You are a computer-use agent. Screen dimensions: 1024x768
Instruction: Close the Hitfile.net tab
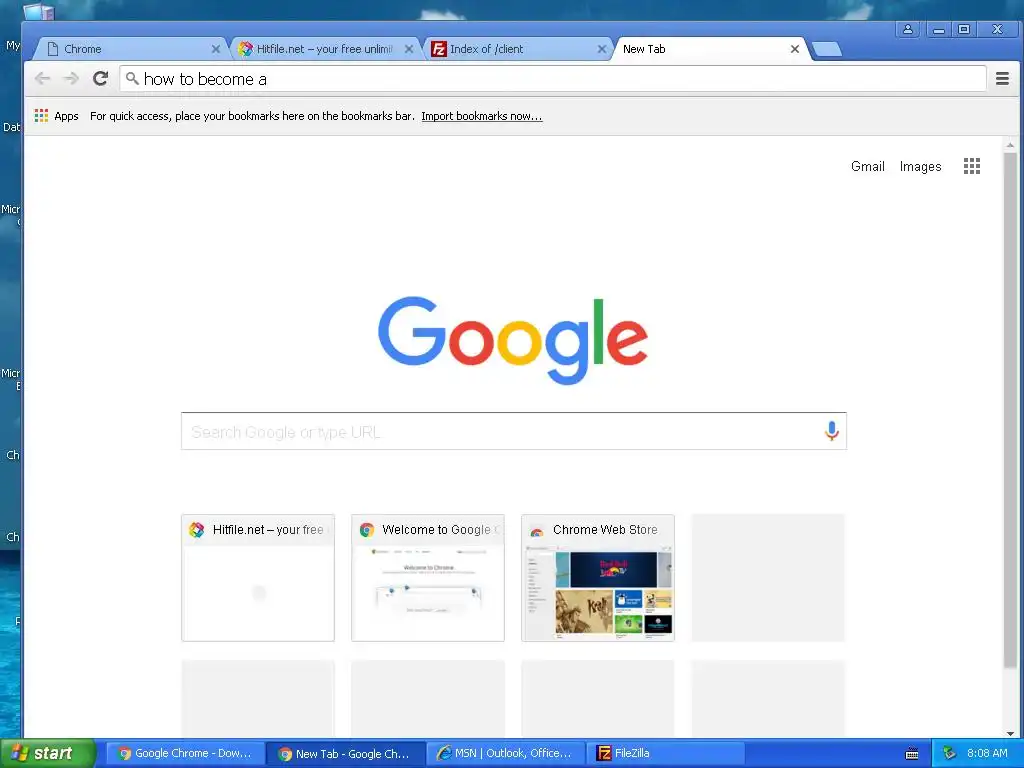click(409, 49)
